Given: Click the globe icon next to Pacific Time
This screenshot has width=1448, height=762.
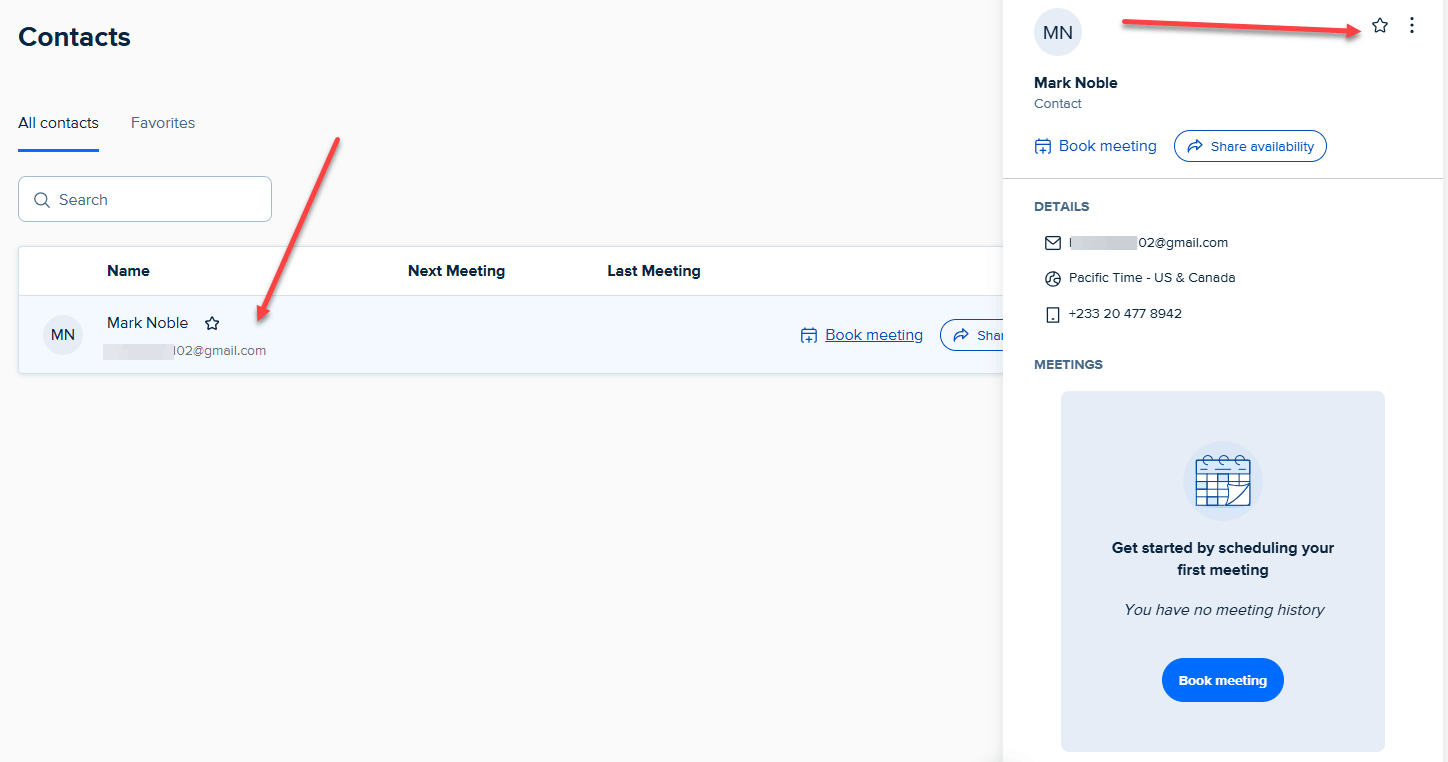Looking at the screenshot, I should point(1052,278).
